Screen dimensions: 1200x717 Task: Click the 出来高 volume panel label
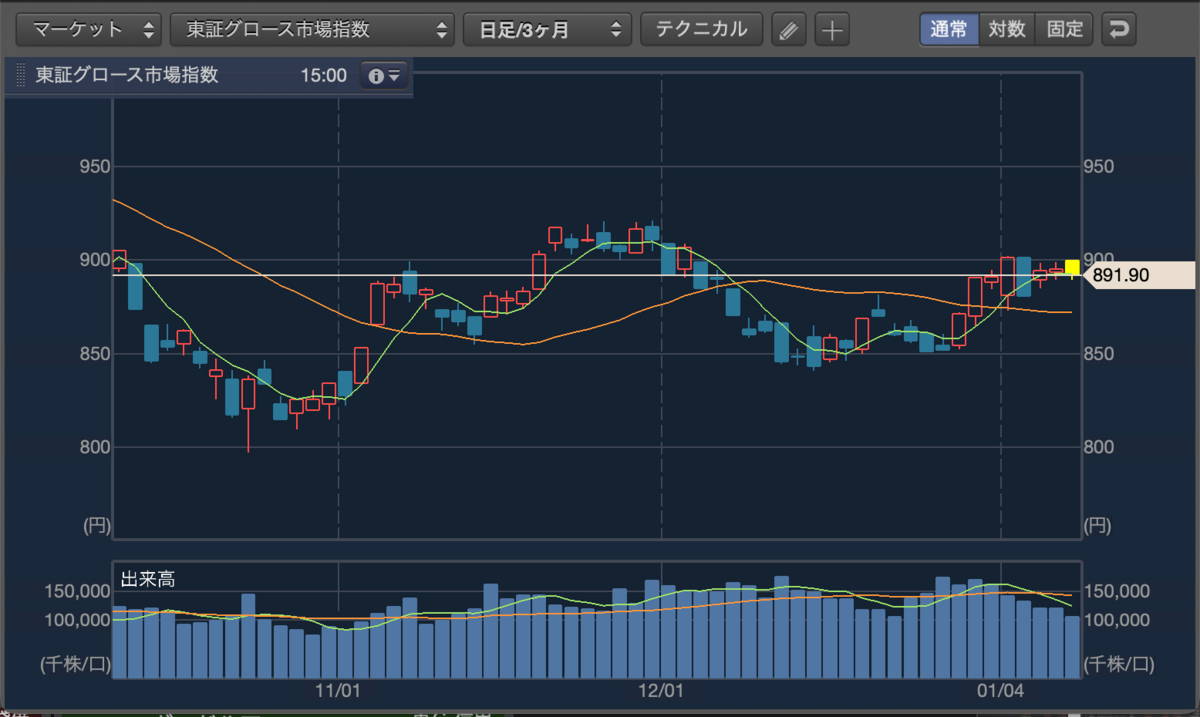(148, 579)
